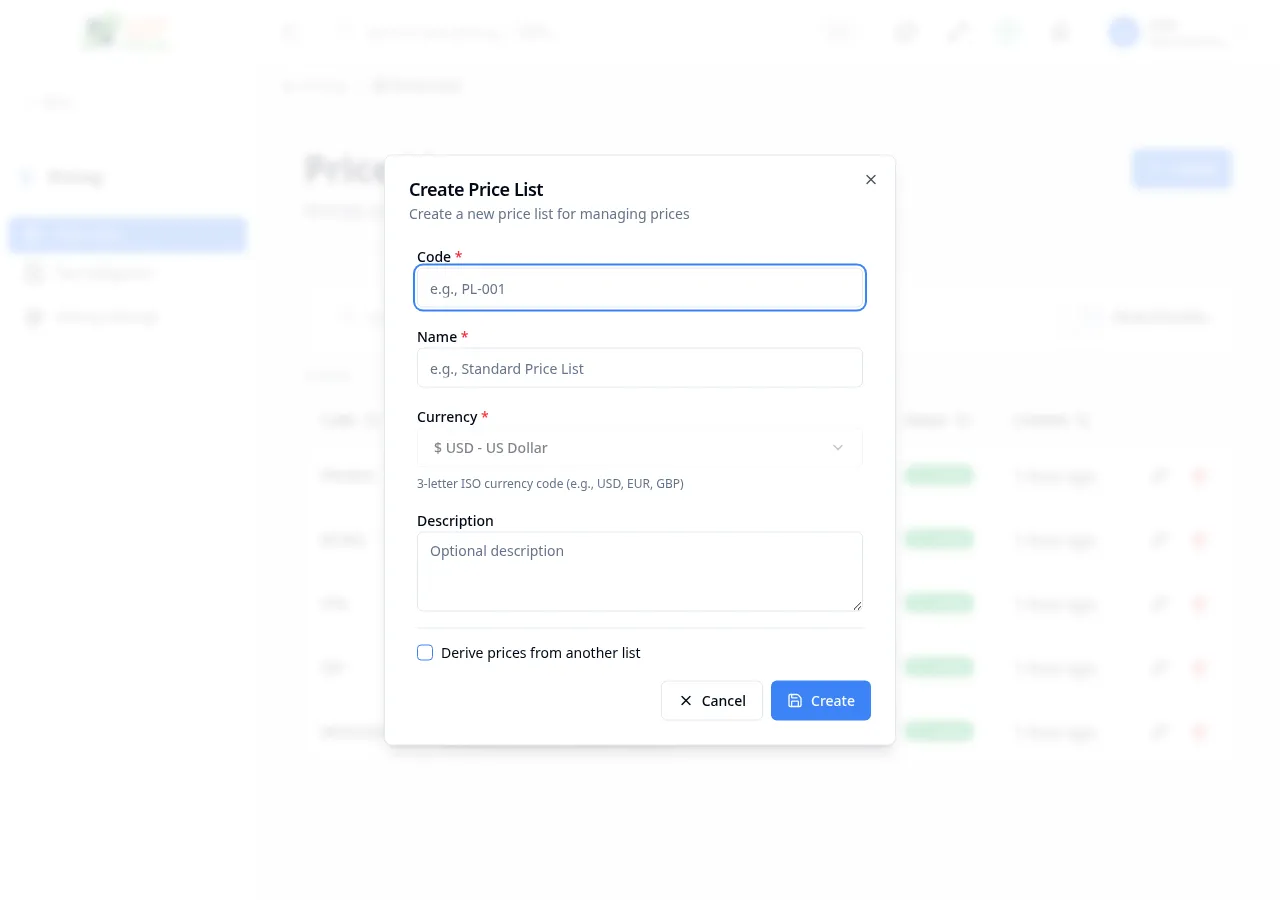
Task: Click the sort chevron on the Status column
Action: [x=963, y=420]
